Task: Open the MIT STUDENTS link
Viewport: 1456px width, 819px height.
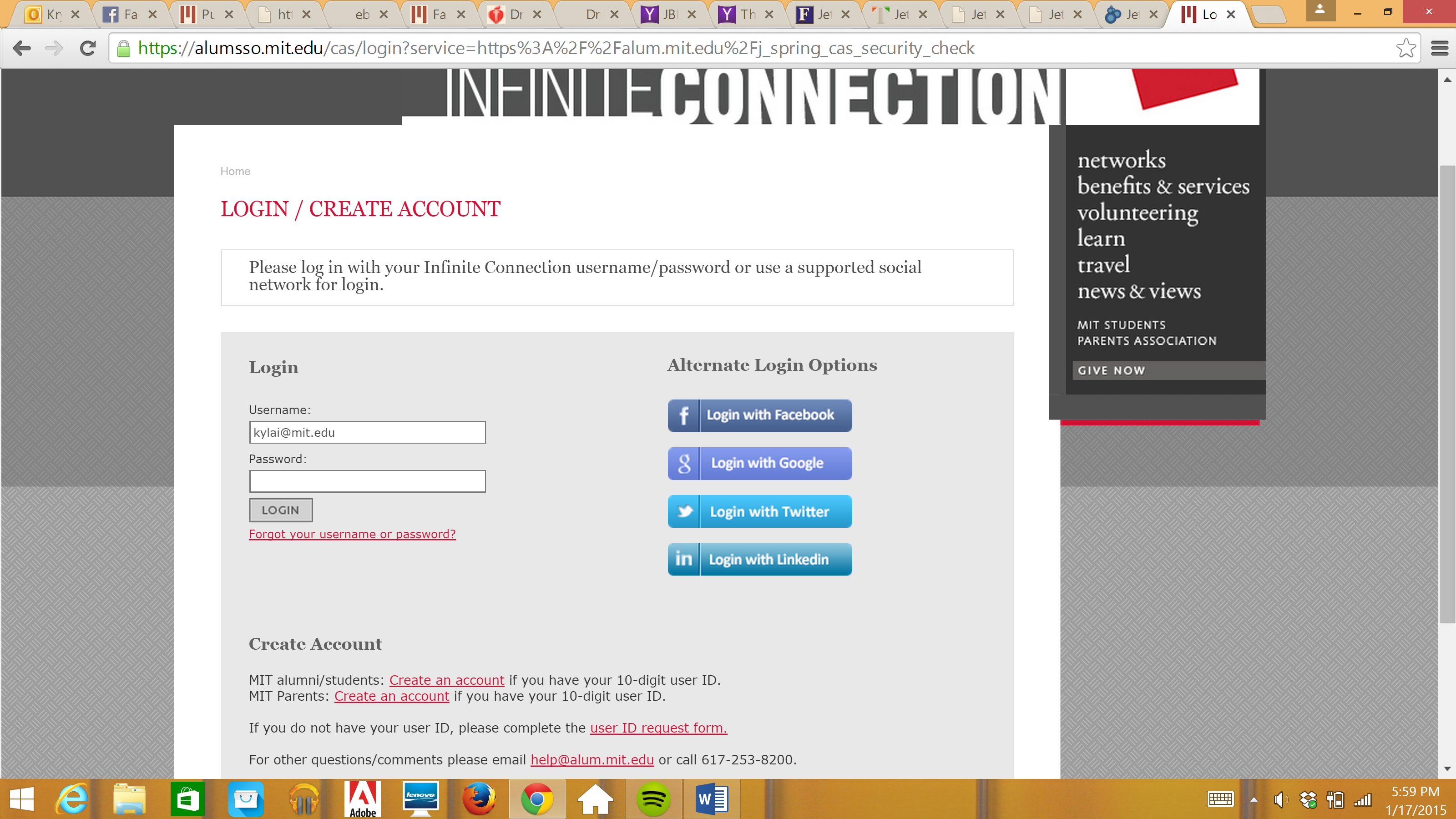Action: click(1122, 325)
